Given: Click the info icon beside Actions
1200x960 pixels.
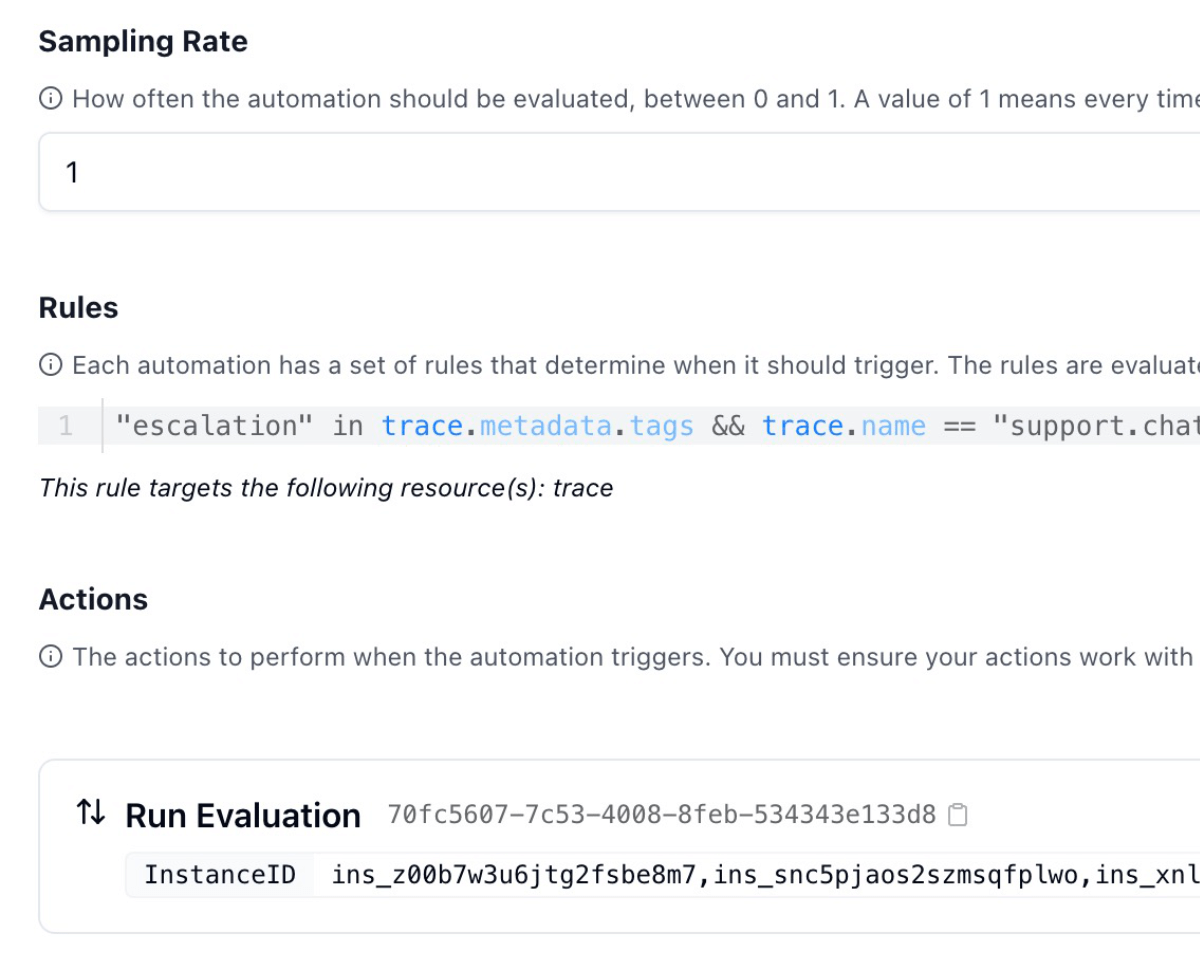Looking at the screenshot, I should pos(49,656).
